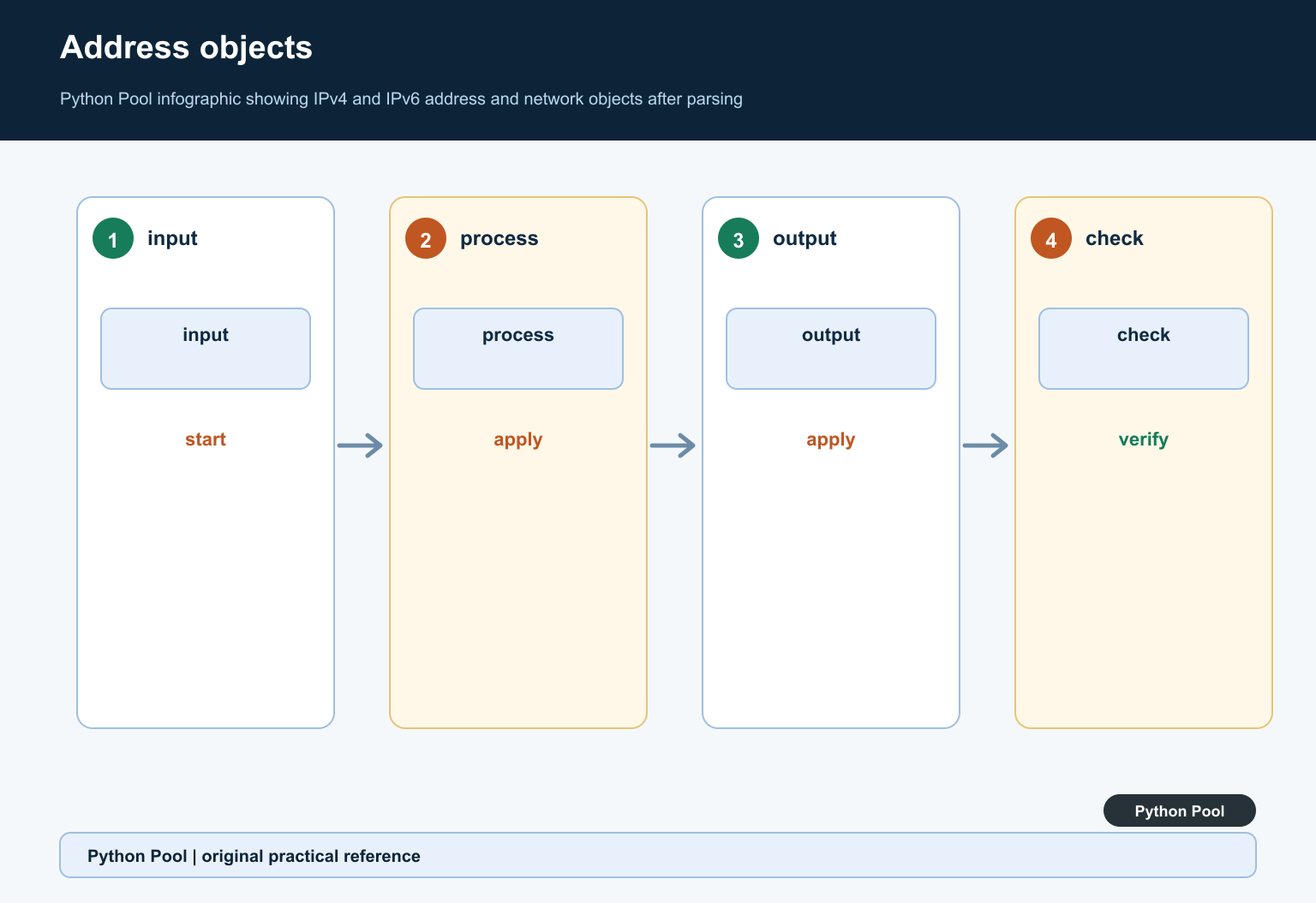The image size is (1316, 903).
Task: Click the 'apply' label in the output card
Action: (x=831, y=440)
